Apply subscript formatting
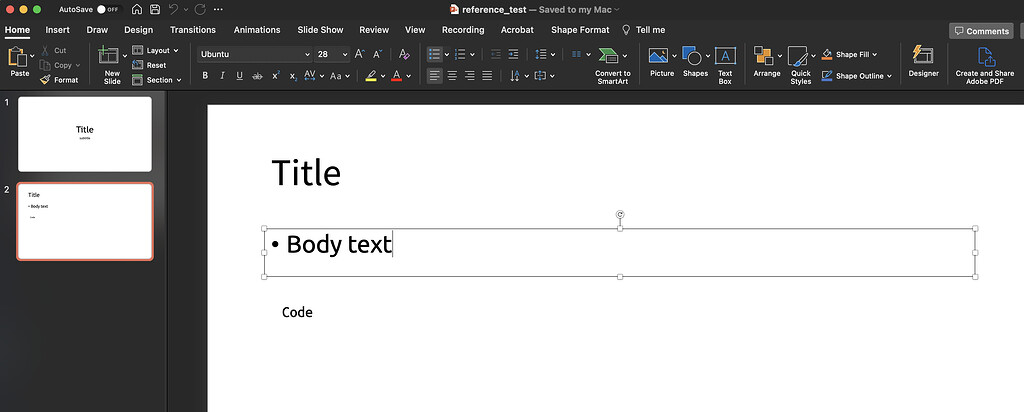 [293, 76]
